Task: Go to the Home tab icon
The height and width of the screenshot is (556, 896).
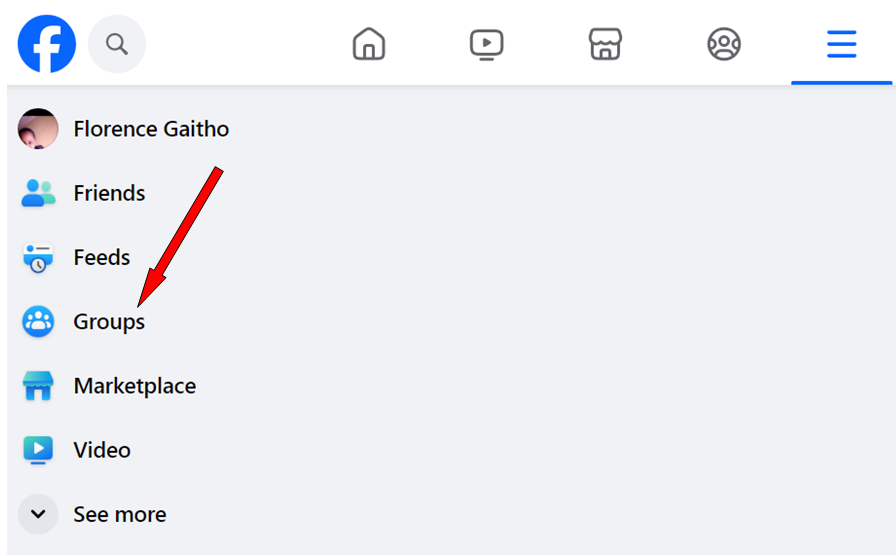Action: click(x=369, y=44)
